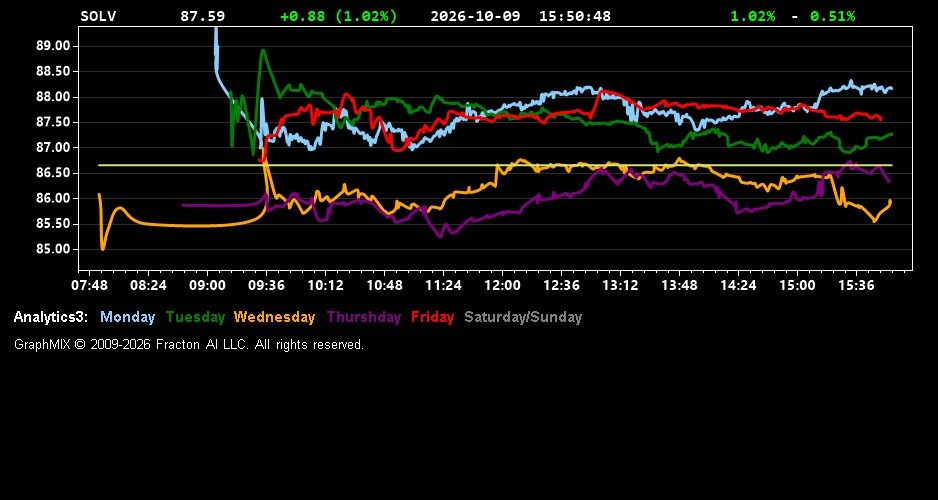The height and width of the screenshot is (500, 938).
Task: Click the 08:24 time axis label
Action: (x=148, y=285)
